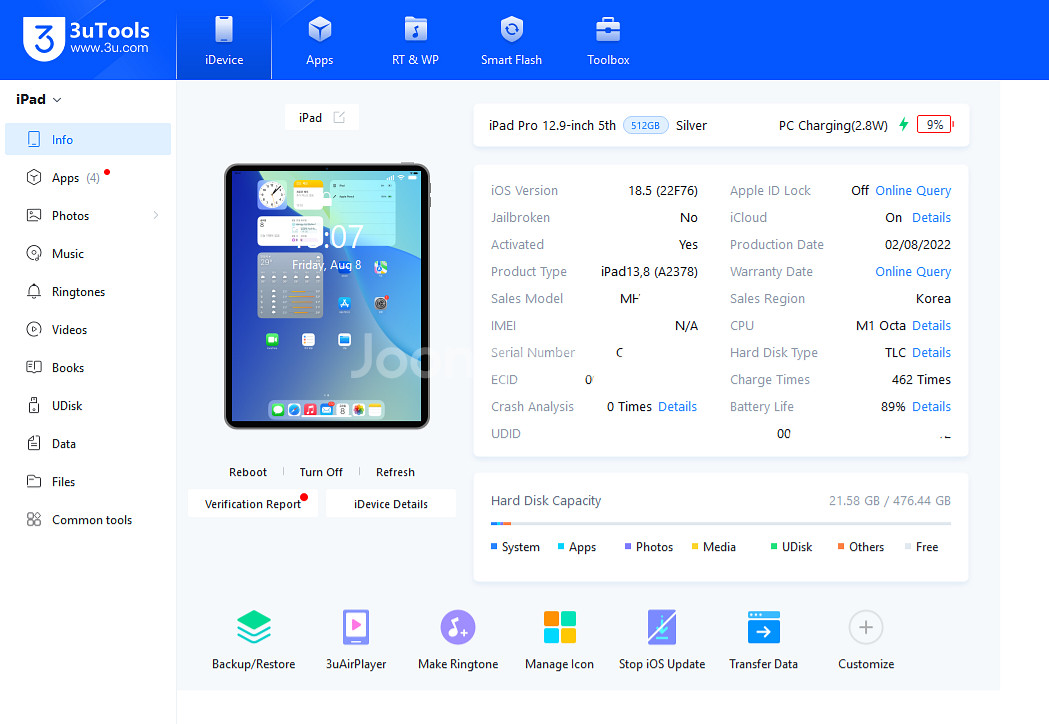This screenshot has height=724, width=1049.
Task: Open the Make Ringtone tool icon
Action: tap(458, 627)
